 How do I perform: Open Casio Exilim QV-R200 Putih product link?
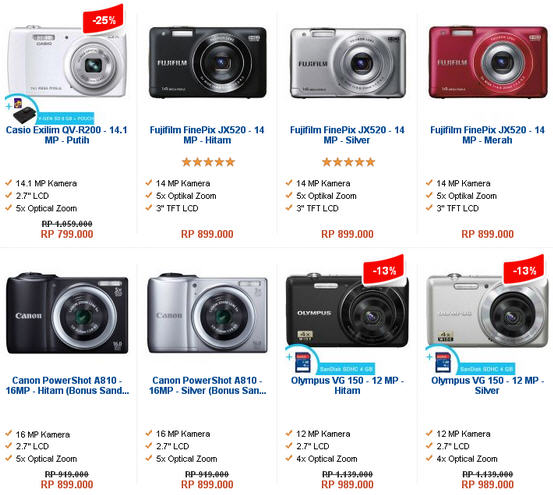pyautogui.click(x=67, y=135)
